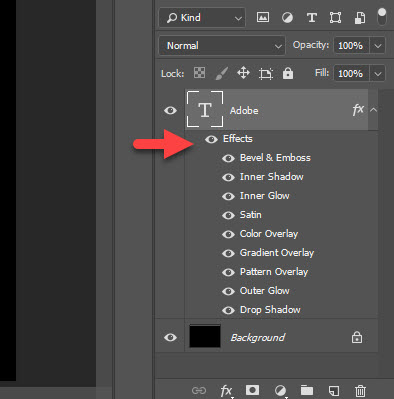Collapse the Adobe layer effects list
The width and height of the screenshot is (394, 399).
pyautogui.click(x=373, y=110)
